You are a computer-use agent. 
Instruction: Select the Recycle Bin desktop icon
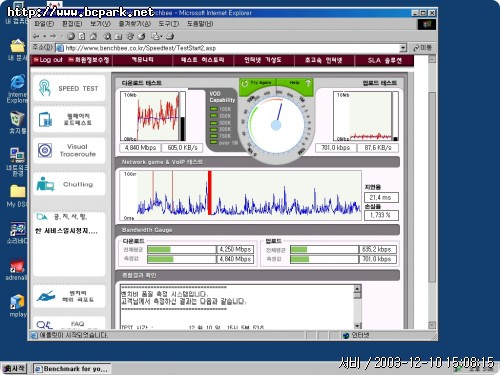point(17,122)
